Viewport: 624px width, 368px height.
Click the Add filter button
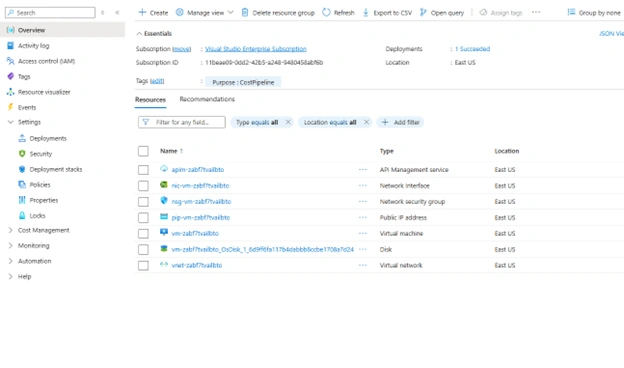(x=400, y=122)
